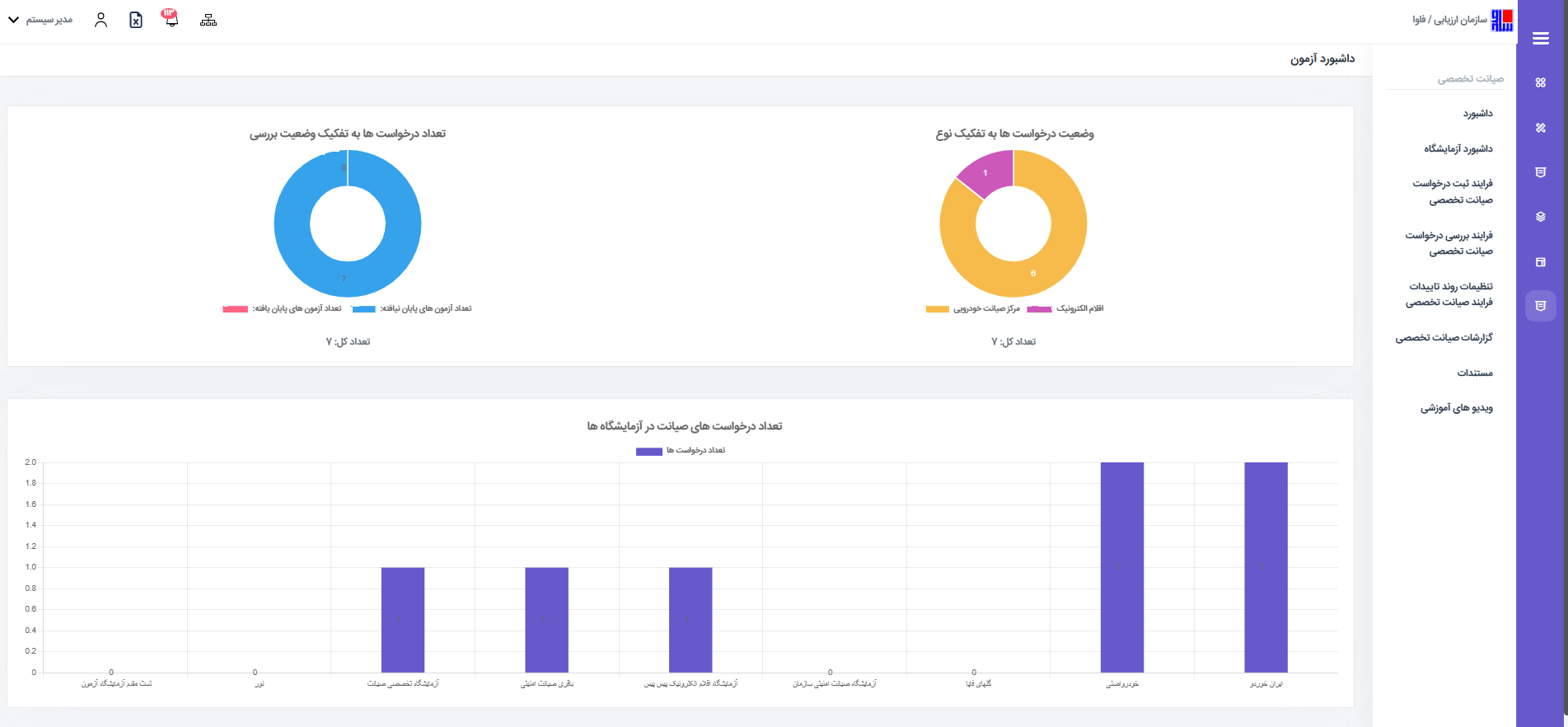
Task: Toggle the اقلام الکترونیک legend item
Action: click(1065, 308)
